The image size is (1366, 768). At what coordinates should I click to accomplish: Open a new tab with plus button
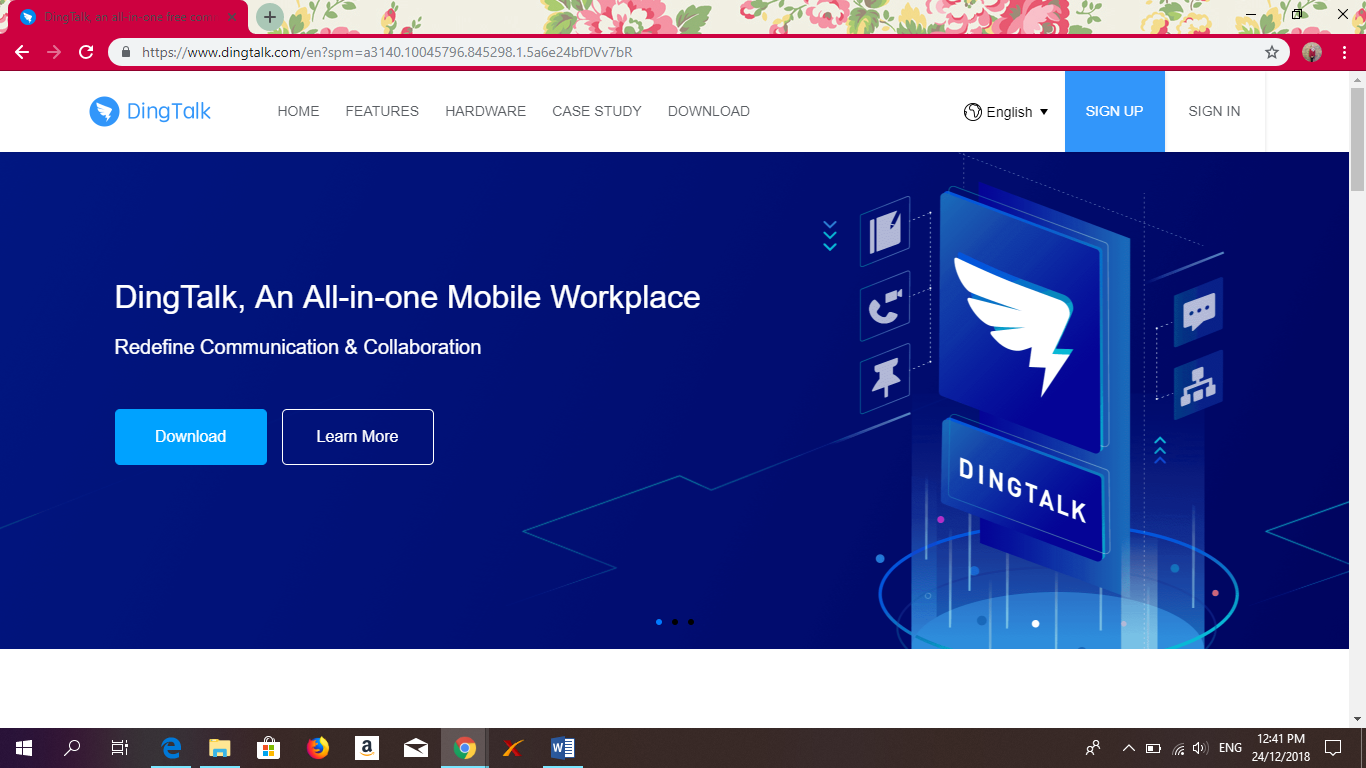[x=269, y=17]
